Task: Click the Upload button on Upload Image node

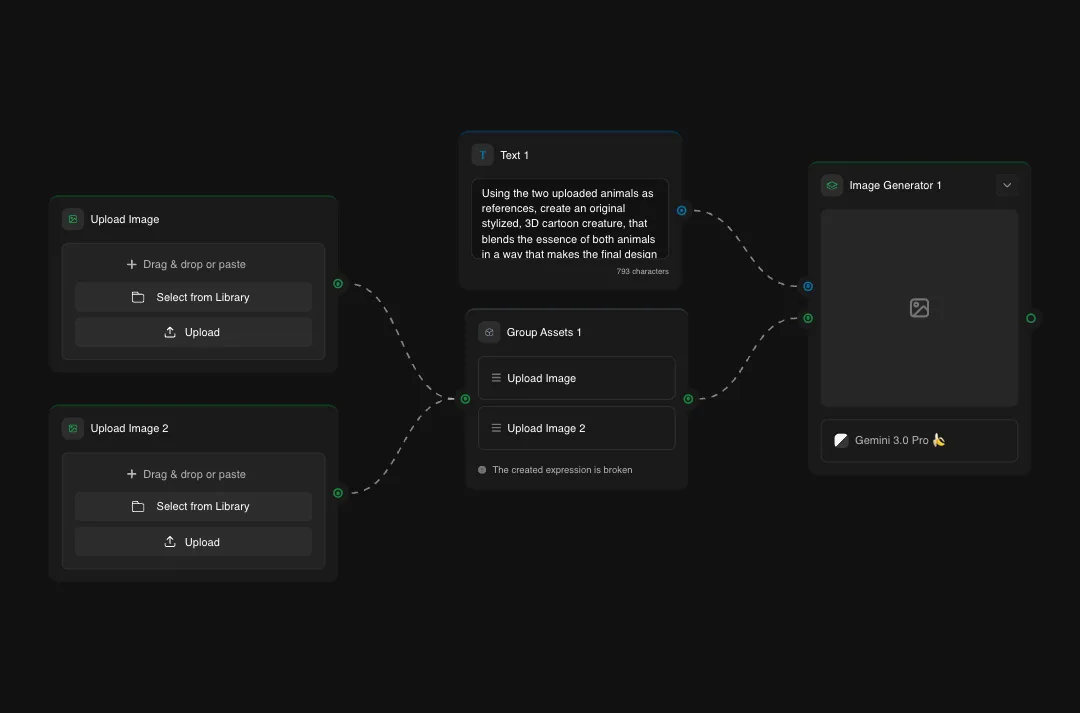Action: coord(193,332)
